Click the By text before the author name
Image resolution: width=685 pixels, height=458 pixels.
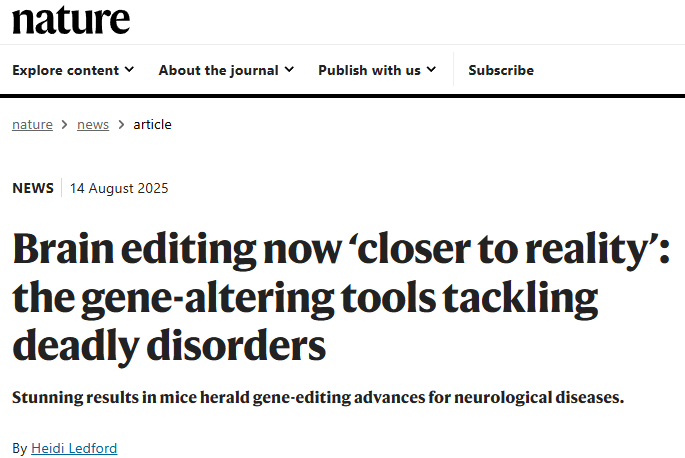pyautogui.click(x=20, y=448)
